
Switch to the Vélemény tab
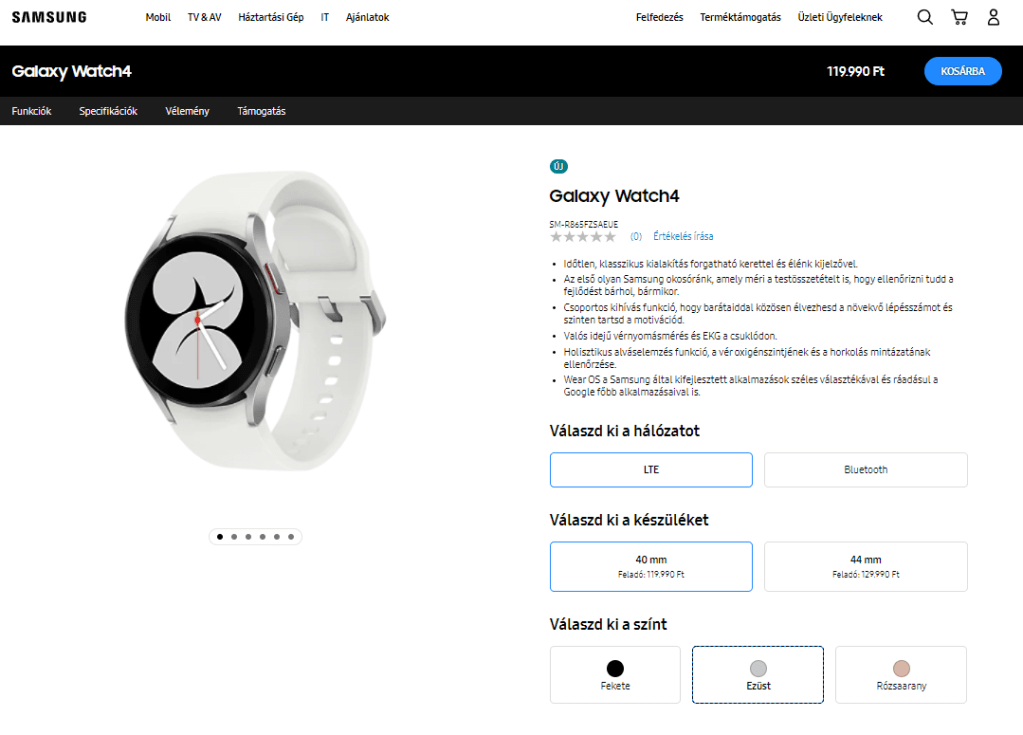coord(187,111)
